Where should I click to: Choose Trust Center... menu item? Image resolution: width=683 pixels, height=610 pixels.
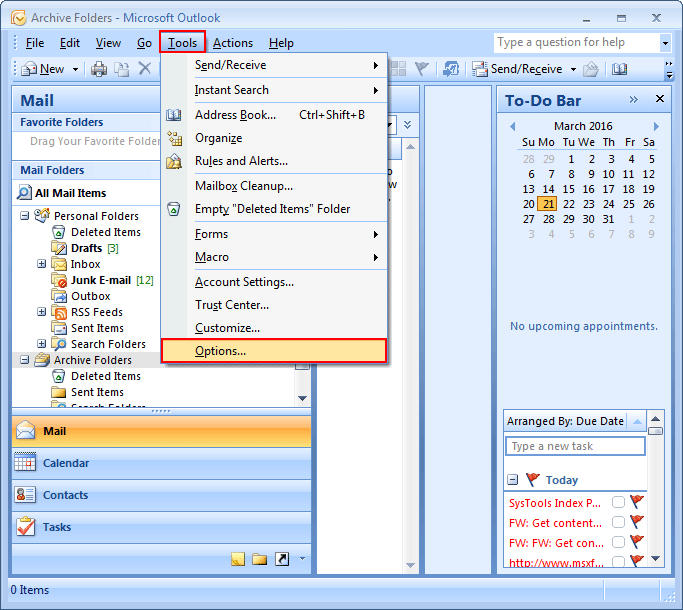[274, 305]
